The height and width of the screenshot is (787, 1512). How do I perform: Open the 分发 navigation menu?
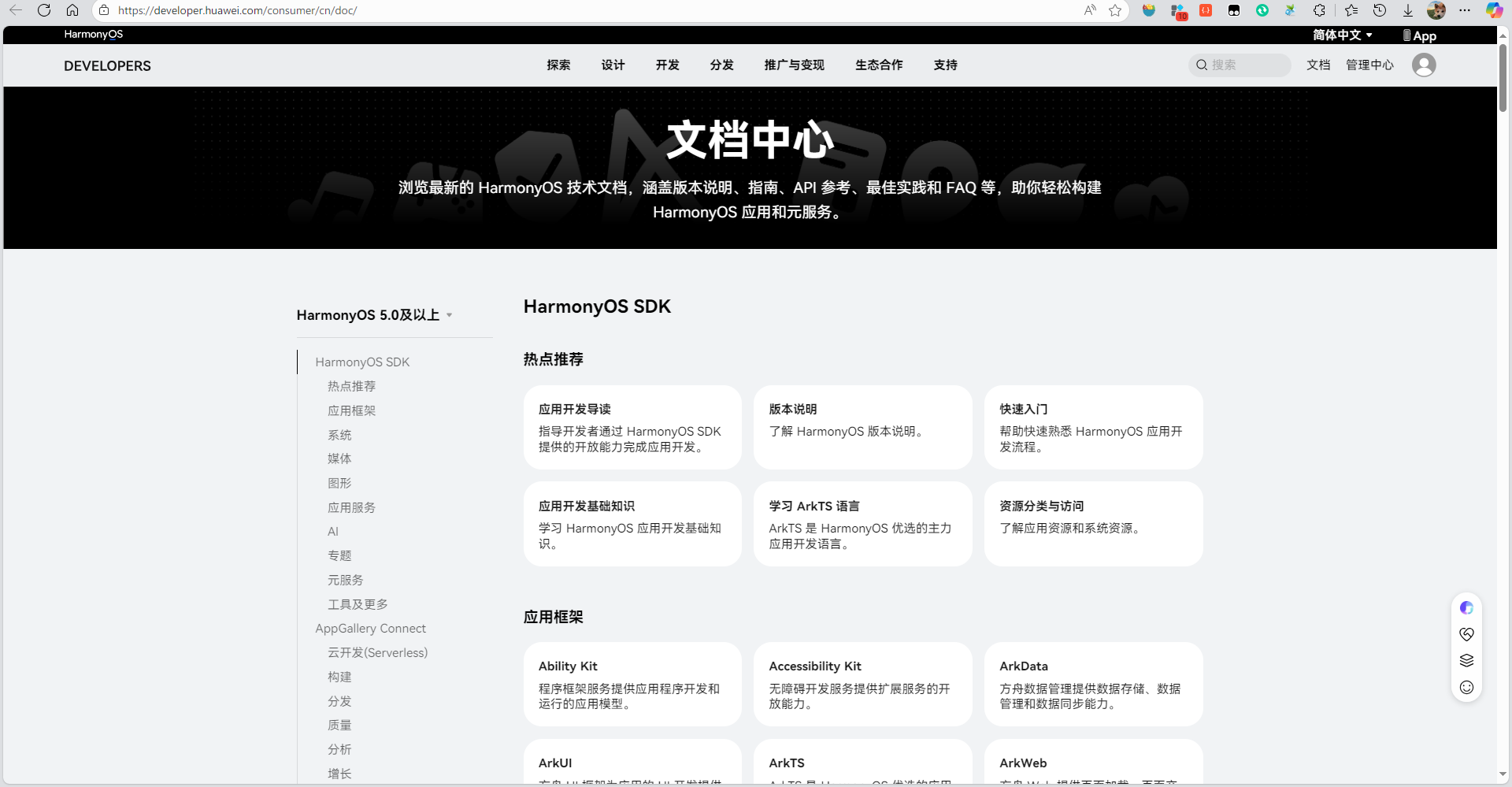pos(721,65)
